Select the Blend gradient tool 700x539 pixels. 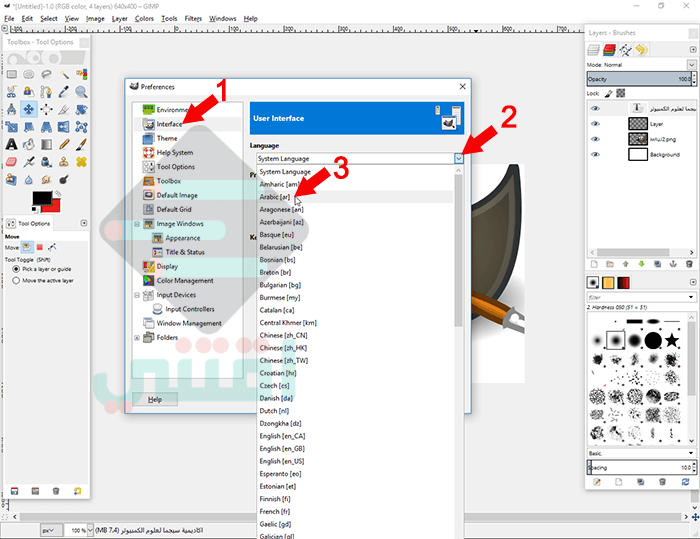(x=46, y=144)
